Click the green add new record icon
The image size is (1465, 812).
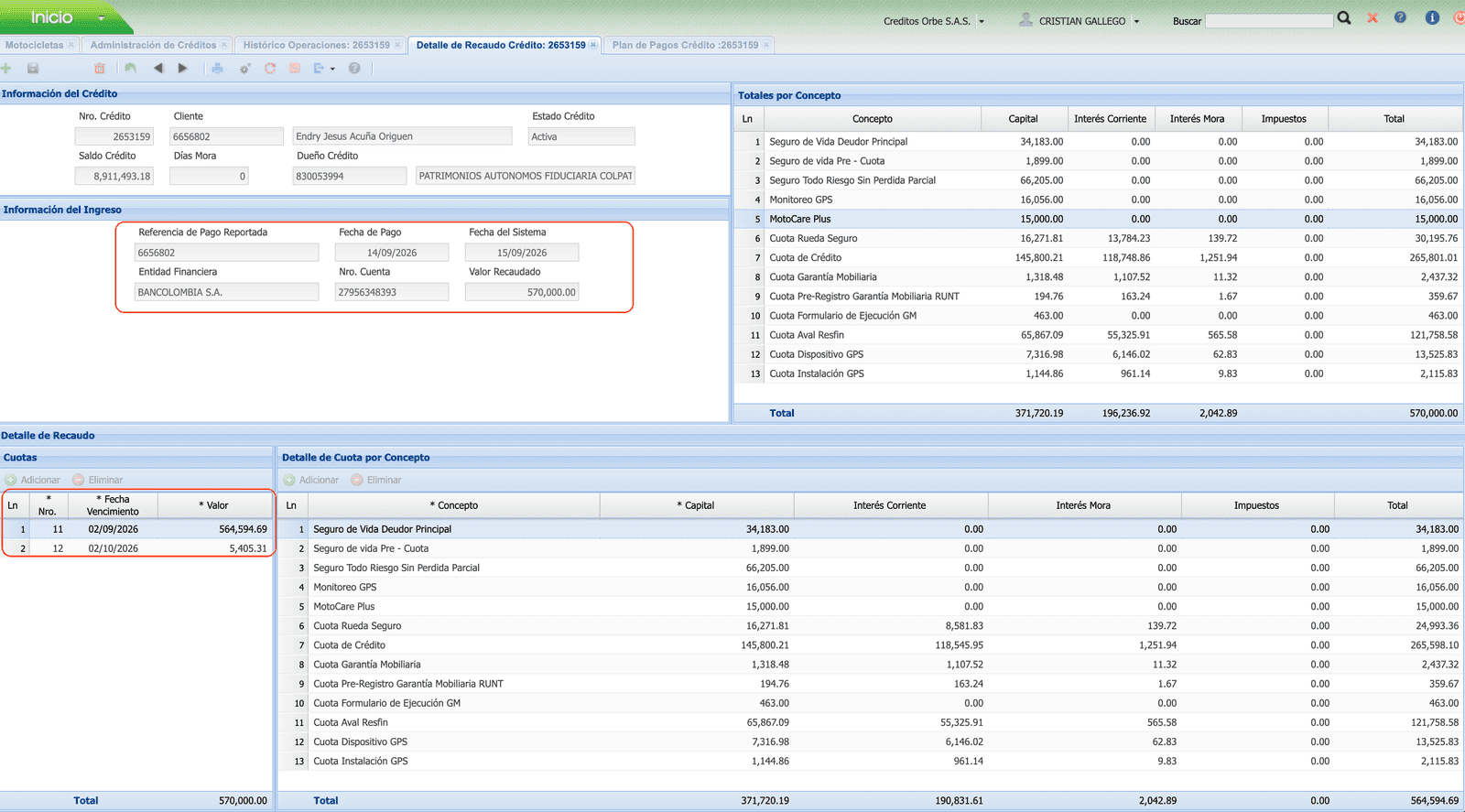(6, 69)
